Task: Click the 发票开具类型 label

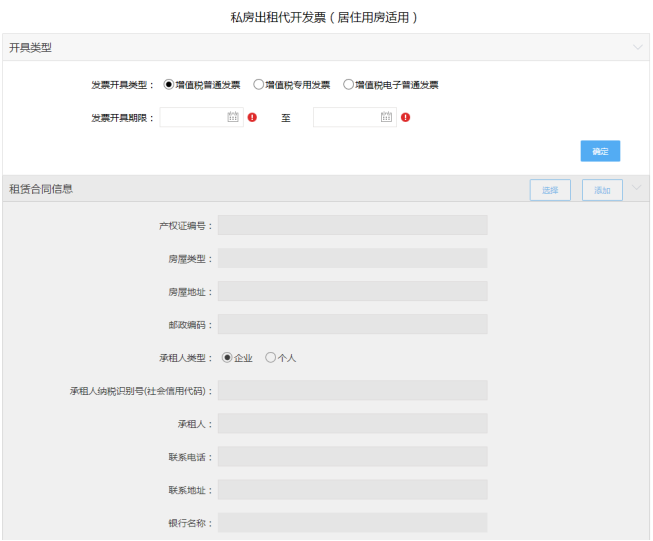Action: 122,85
